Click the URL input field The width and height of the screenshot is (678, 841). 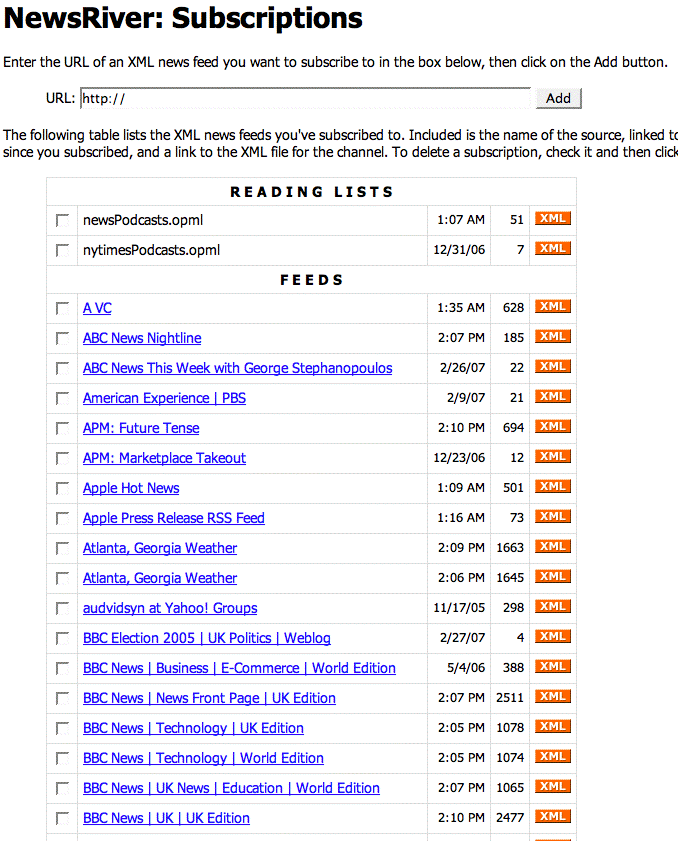pos(305,98)
